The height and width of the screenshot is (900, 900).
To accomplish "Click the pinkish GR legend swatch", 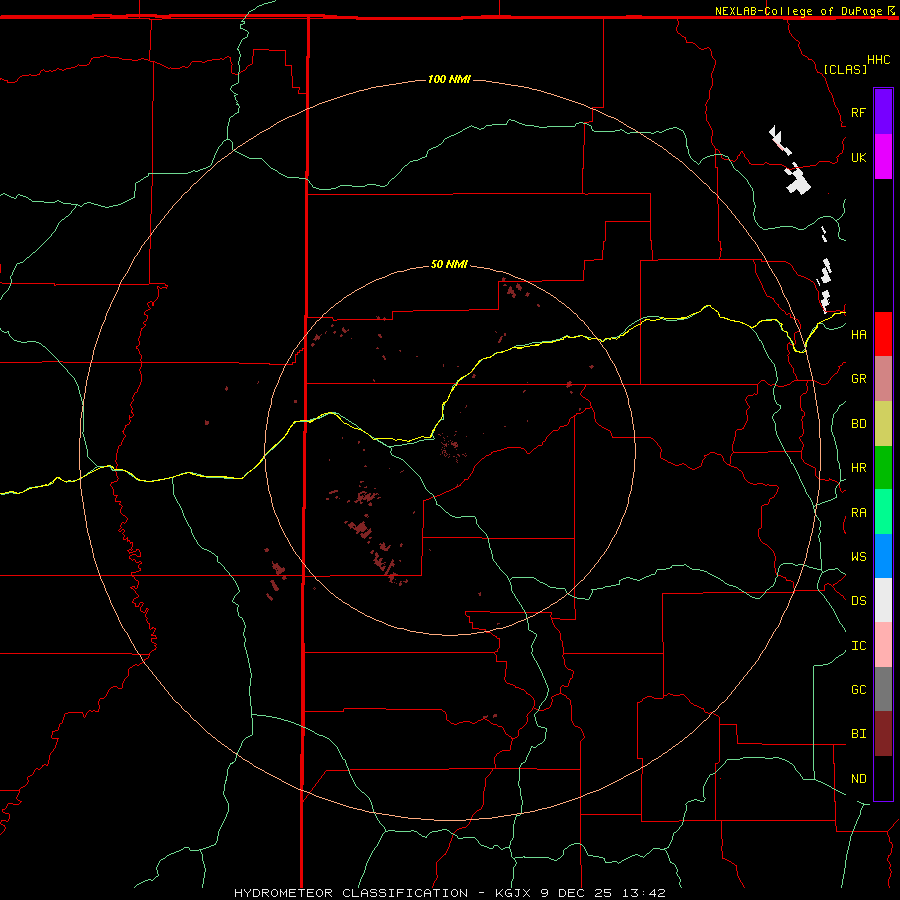I will (x=883, y=379).
